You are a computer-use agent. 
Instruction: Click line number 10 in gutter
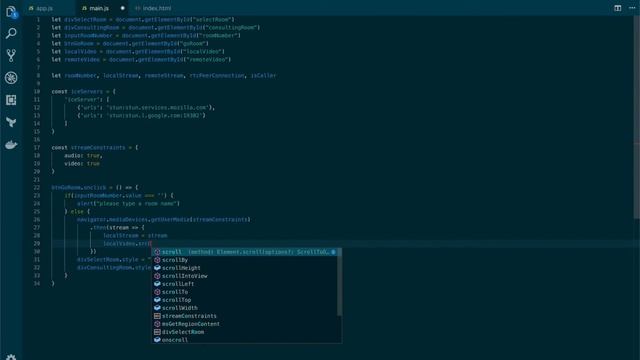click(37, 91)
